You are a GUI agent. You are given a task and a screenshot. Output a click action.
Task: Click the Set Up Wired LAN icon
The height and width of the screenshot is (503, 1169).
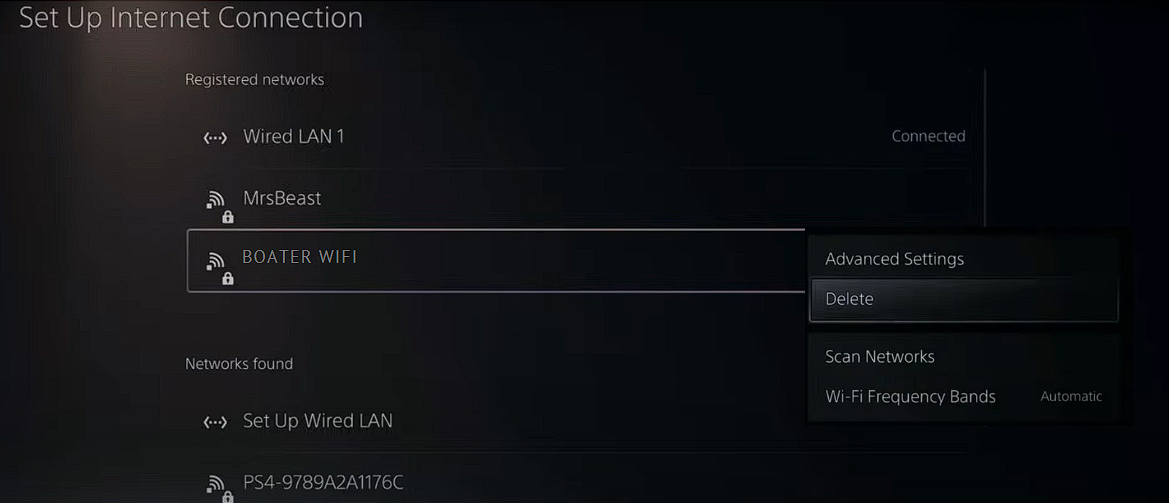pyautogui.click(x=215, y=422)
